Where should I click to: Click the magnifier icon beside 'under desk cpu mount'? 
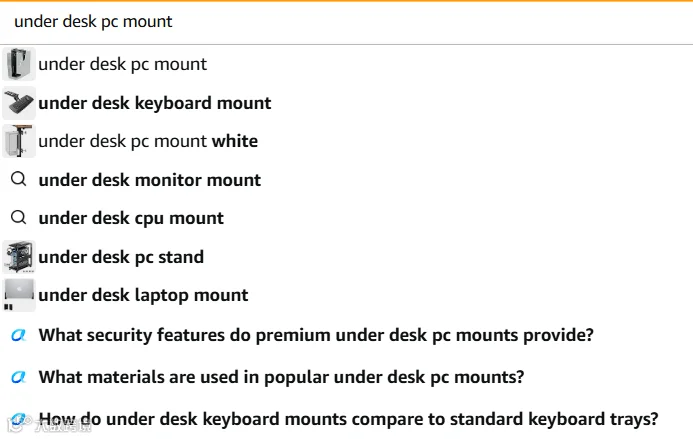pyautogui.click(x=19, y=218)
